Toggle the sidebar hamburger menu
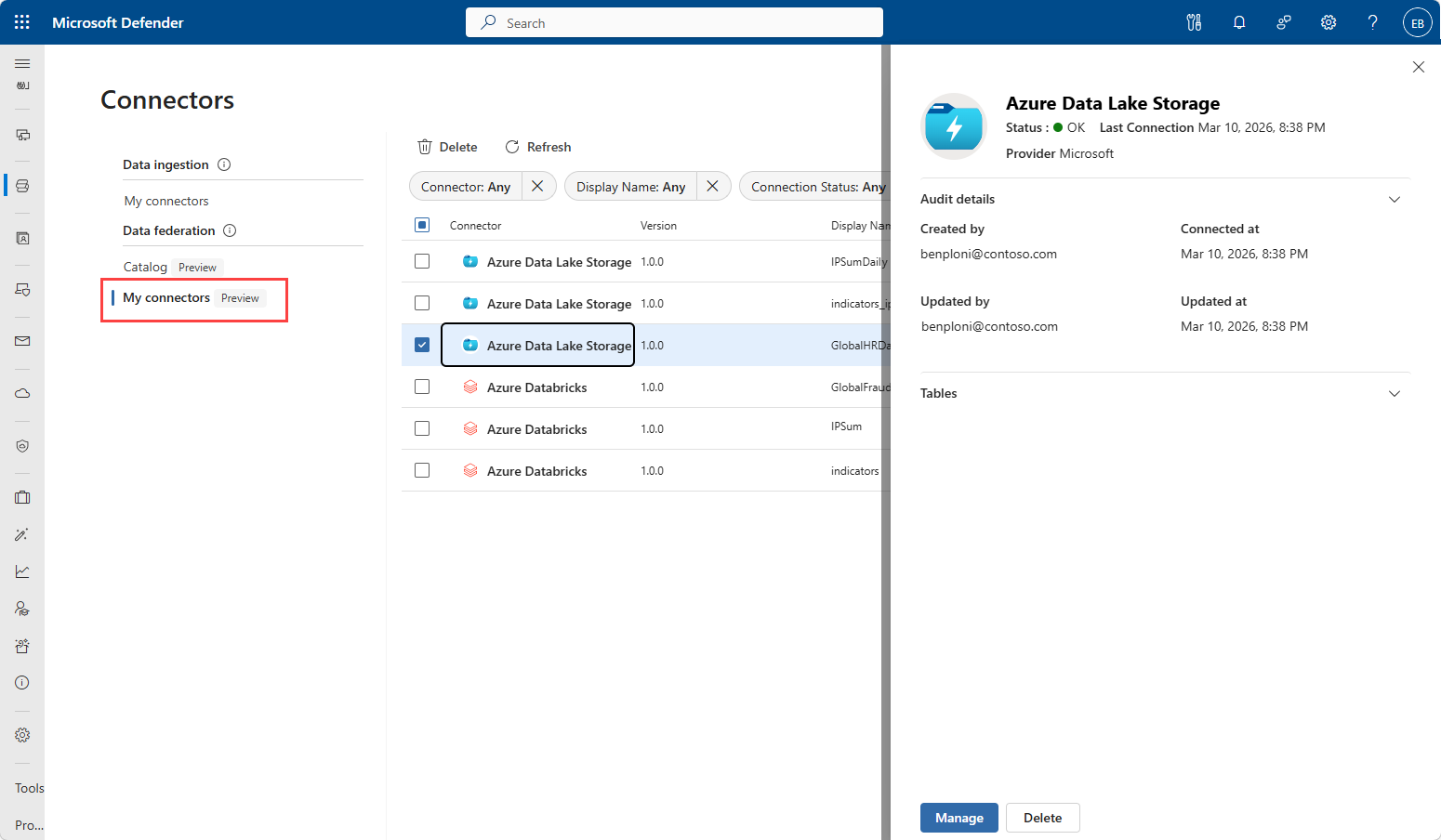Image resolution: width=1441 pixels, height=840 pixels. (x=22, y=63)
